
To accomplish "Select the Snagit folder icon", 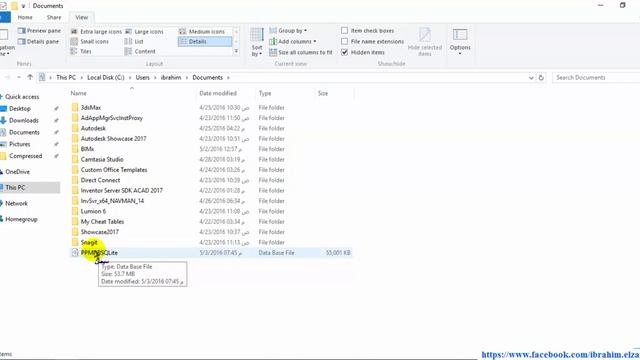I will tap(75, 242).
